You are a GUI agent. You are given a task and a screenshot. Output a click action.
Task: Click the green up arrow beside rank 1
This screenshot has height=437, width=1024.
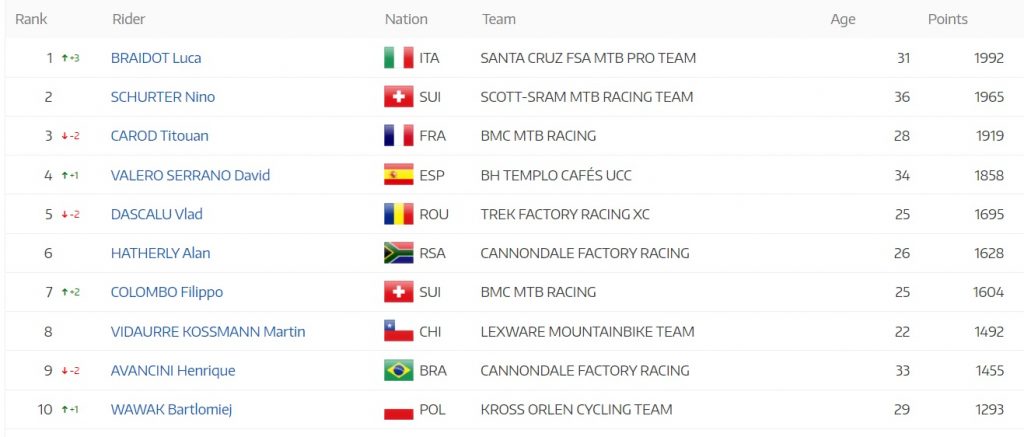point(65,58)
